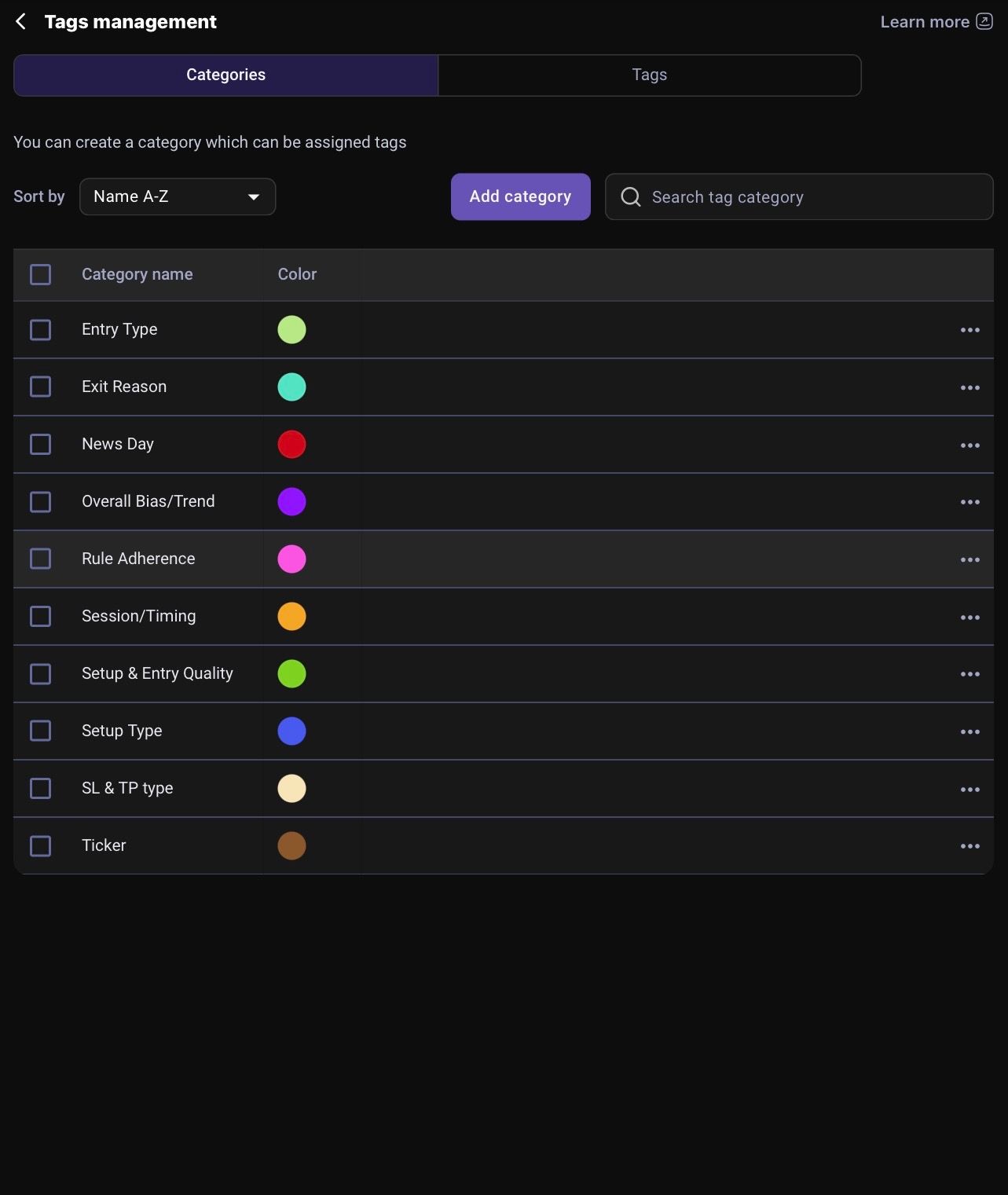Open the more options menu for Entry Type
Screen dimensions: 1008x1195
pyautogui.click(x=970, y=330)
